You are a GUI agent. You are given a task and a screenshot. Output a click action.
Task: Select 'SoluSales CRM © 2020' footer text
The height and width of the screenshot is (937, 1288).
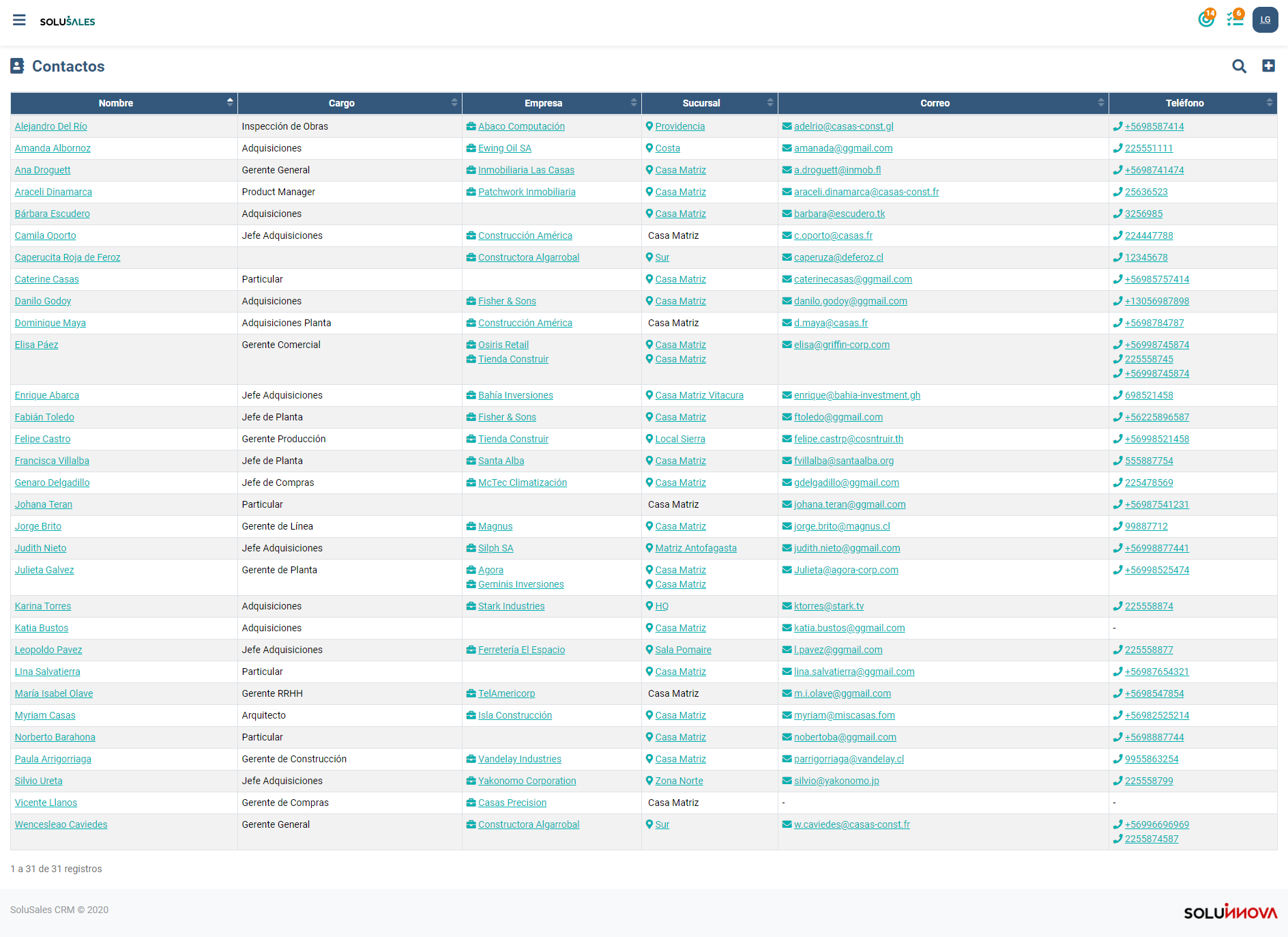click(59, 910)
